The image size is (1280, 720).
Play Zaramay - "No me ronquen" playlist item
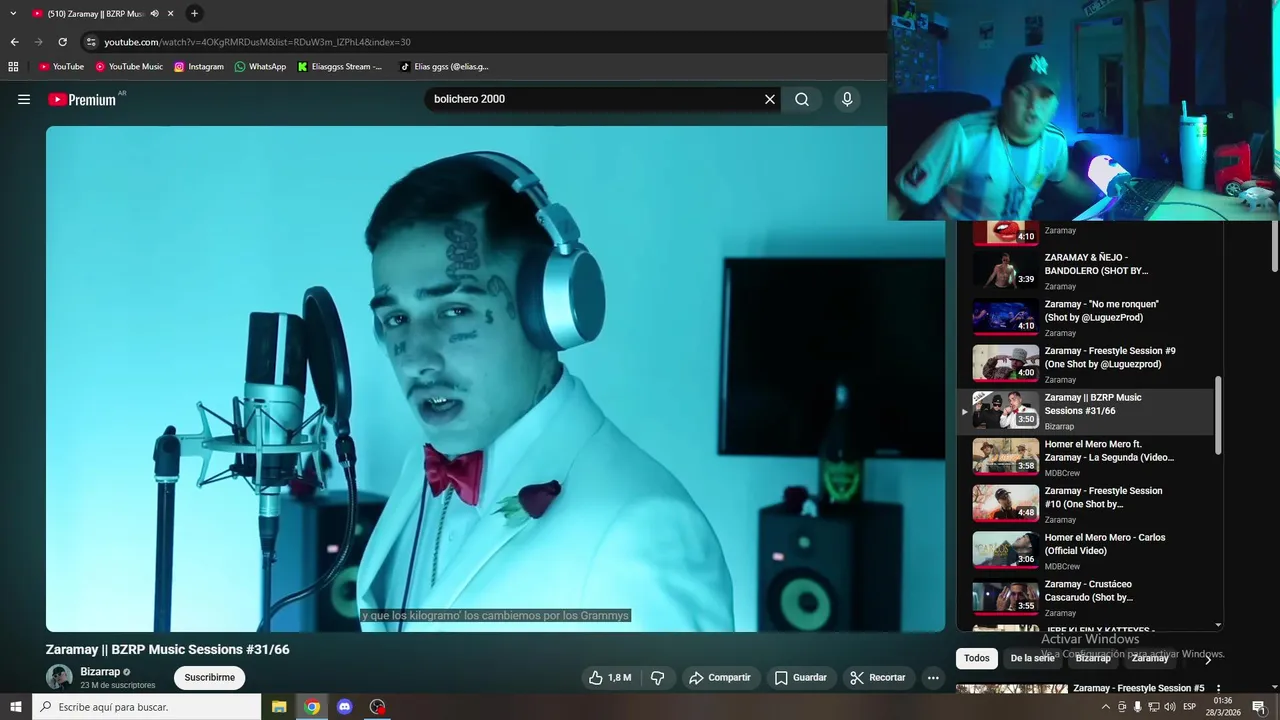[1085, 318]
